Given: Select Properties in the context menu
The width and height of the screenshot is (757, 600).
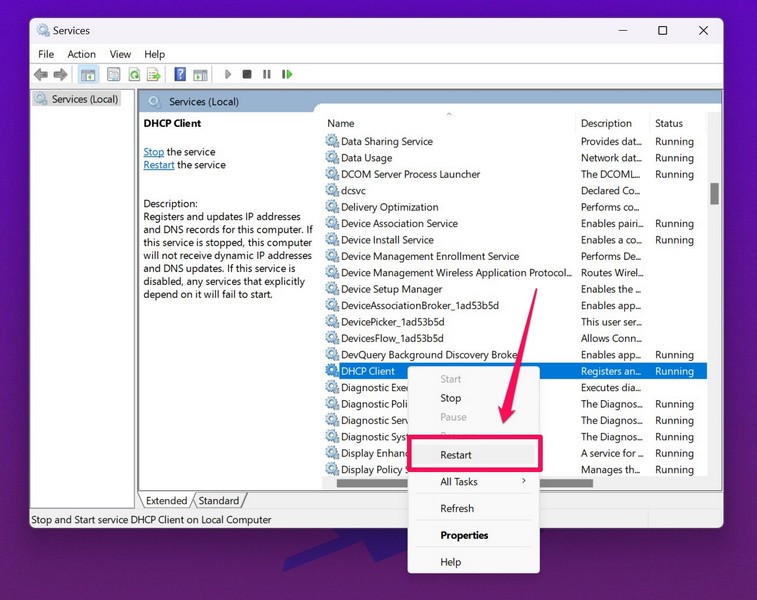Looking at the screenshot, I should [x=464, y=535].
